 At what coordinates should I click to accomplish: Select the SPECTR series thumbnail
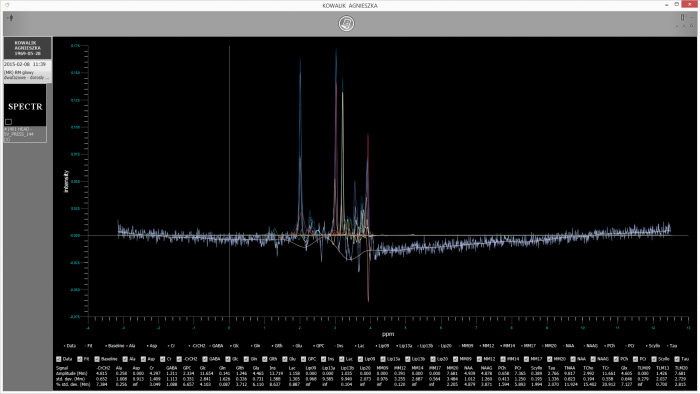(x=25, y=106)
